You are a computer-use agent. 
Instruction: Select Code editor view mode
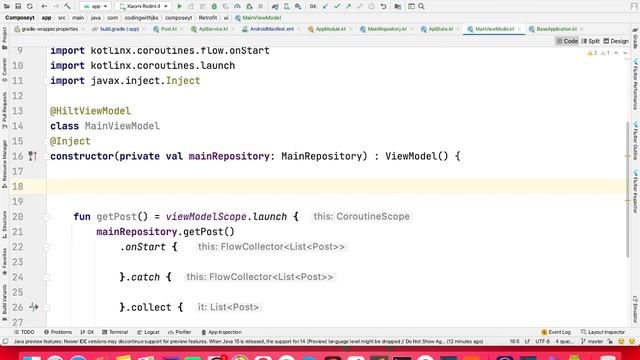click(567, 41)
